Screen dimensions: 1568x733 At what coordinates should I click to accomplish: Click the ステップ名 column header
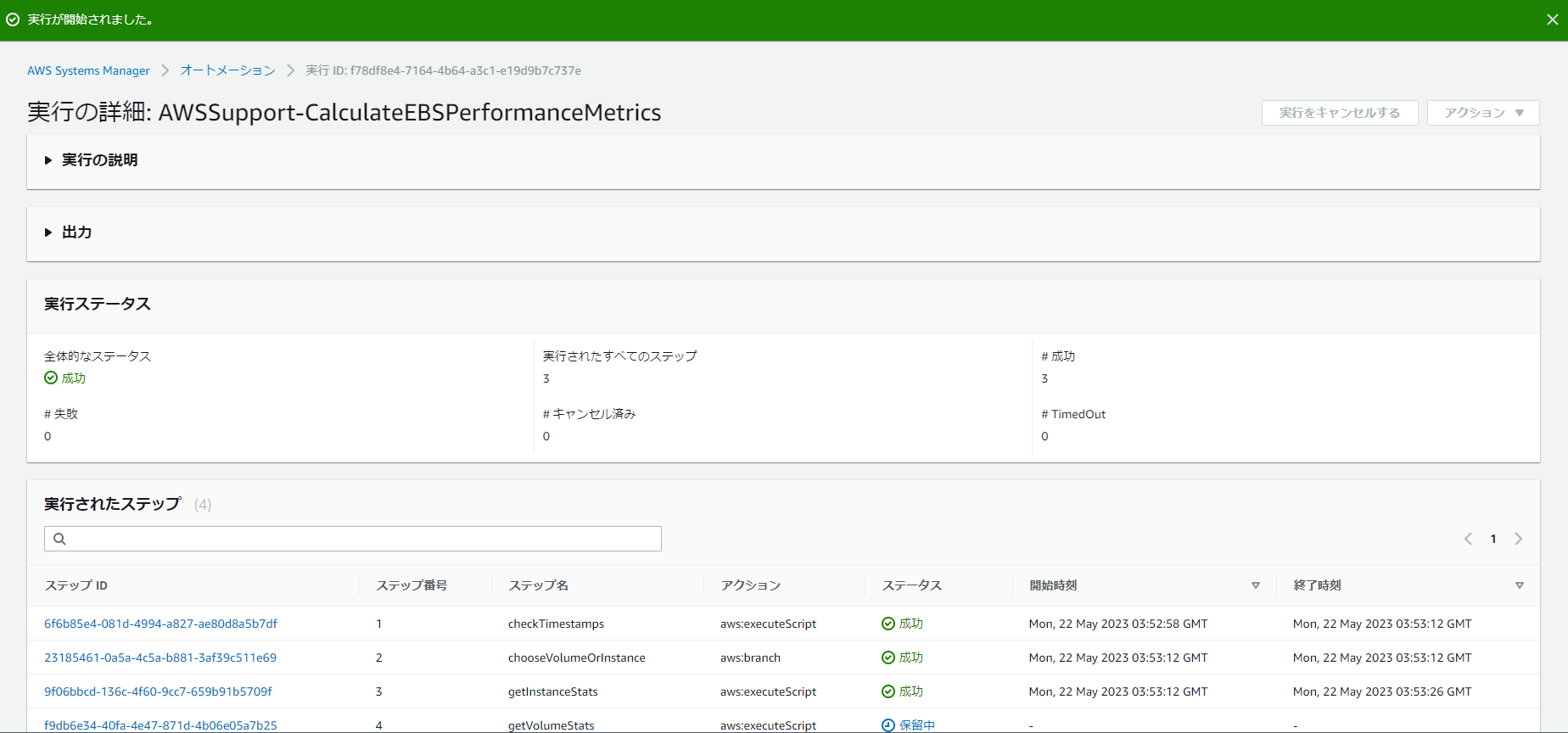(538, 585)
